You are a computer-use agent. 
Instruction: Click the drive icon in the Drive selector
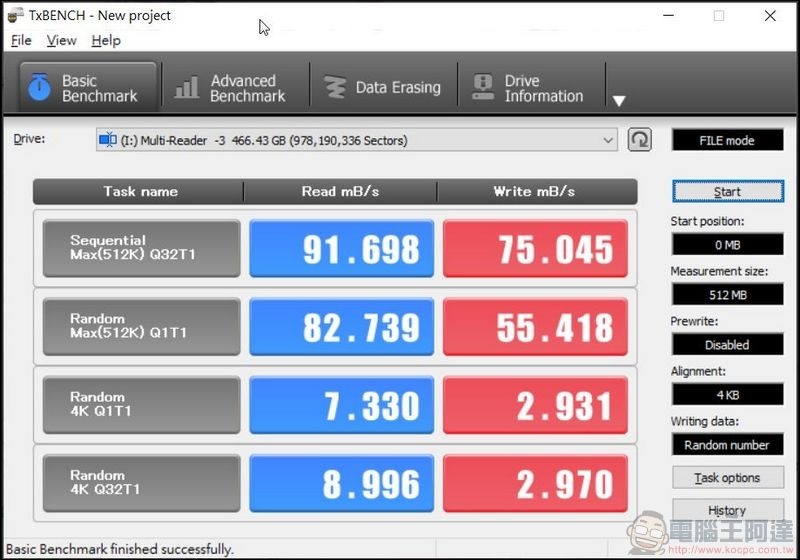[x=108, y=140]
